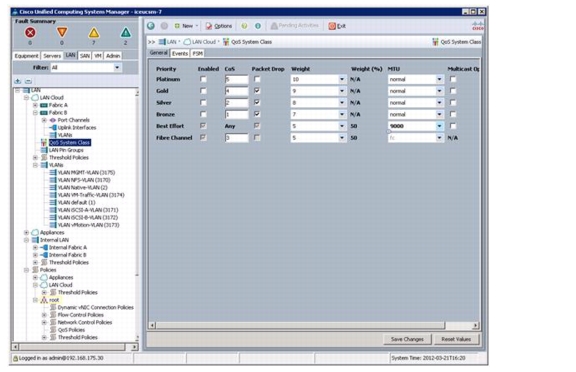Switch to the Admin tab
The image size is (576, 372).
pyautogui.click(x=113, y=56)
